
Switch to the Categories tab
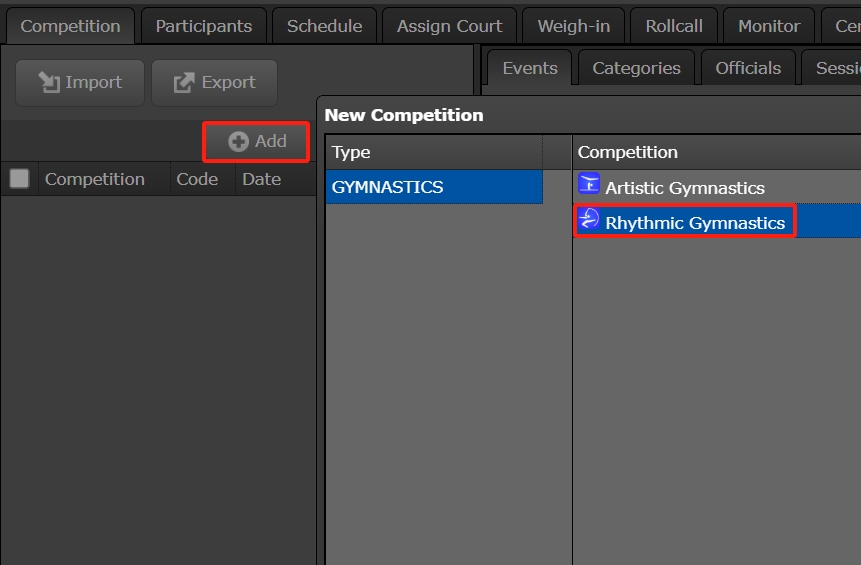(x=636, y=68)
